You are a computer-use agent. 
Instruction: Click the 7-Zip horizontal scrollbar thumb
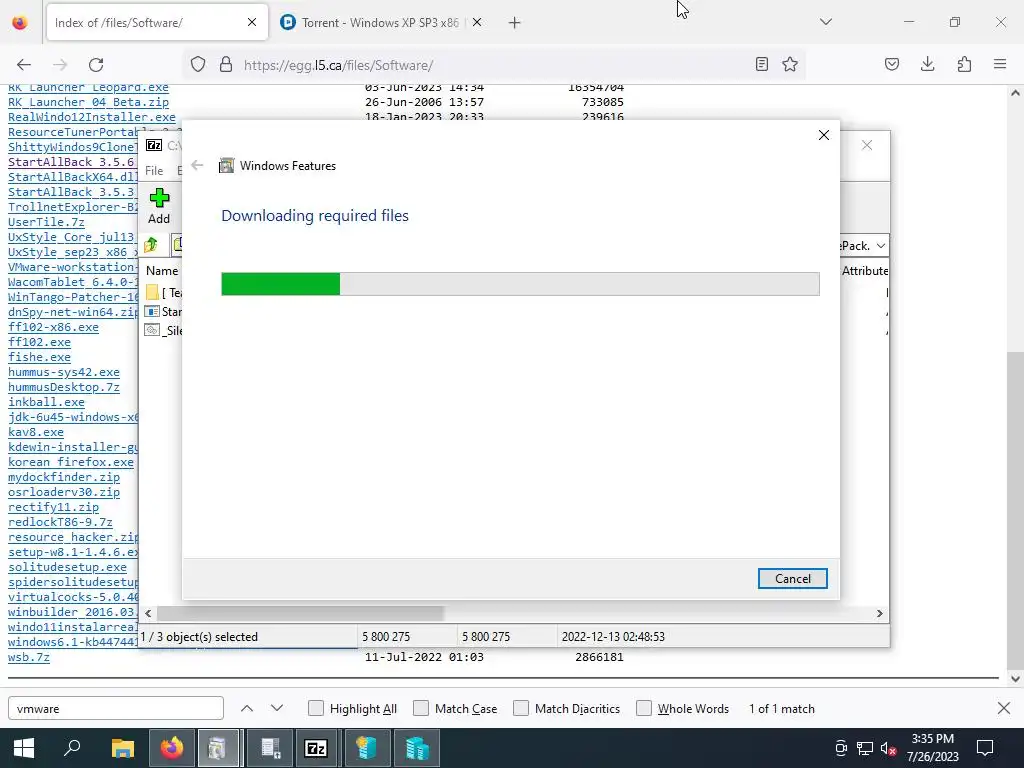click(300, 614)
